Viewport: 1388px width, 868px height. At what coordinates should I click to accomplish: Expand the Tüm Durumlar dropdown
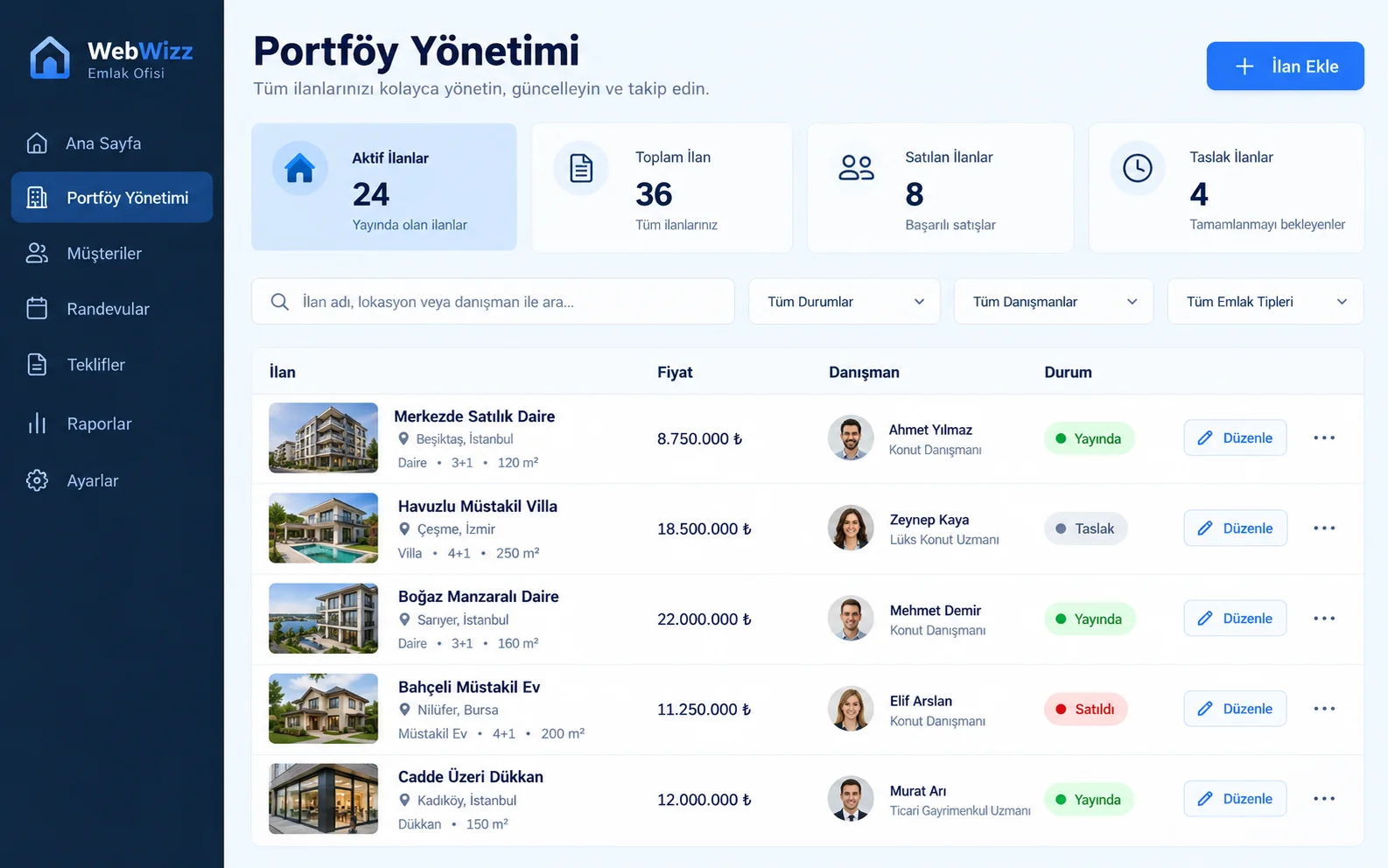(x=844, y=302)
